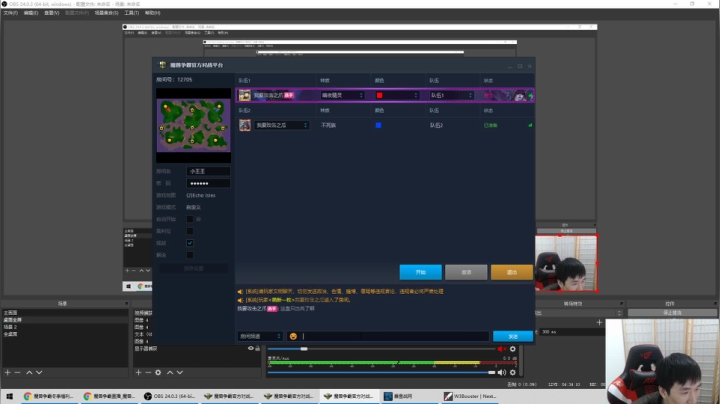Open 查看(V) menu in OBS
Image resolution: width=720 pixels, height=404 pixels.
click(x=51, y=13)
